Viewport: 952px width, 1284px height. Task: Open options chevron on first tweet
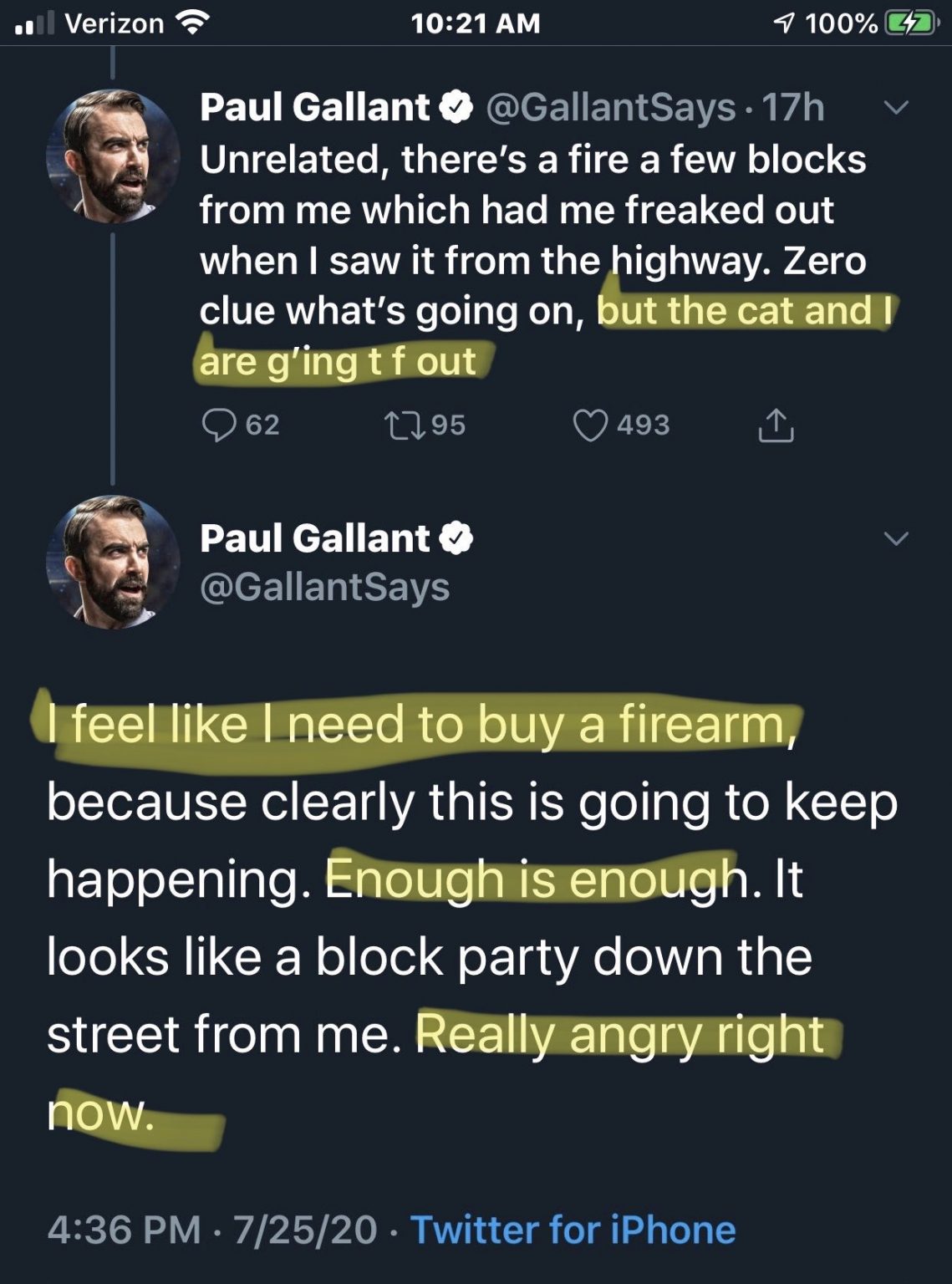tap(895, 108)
